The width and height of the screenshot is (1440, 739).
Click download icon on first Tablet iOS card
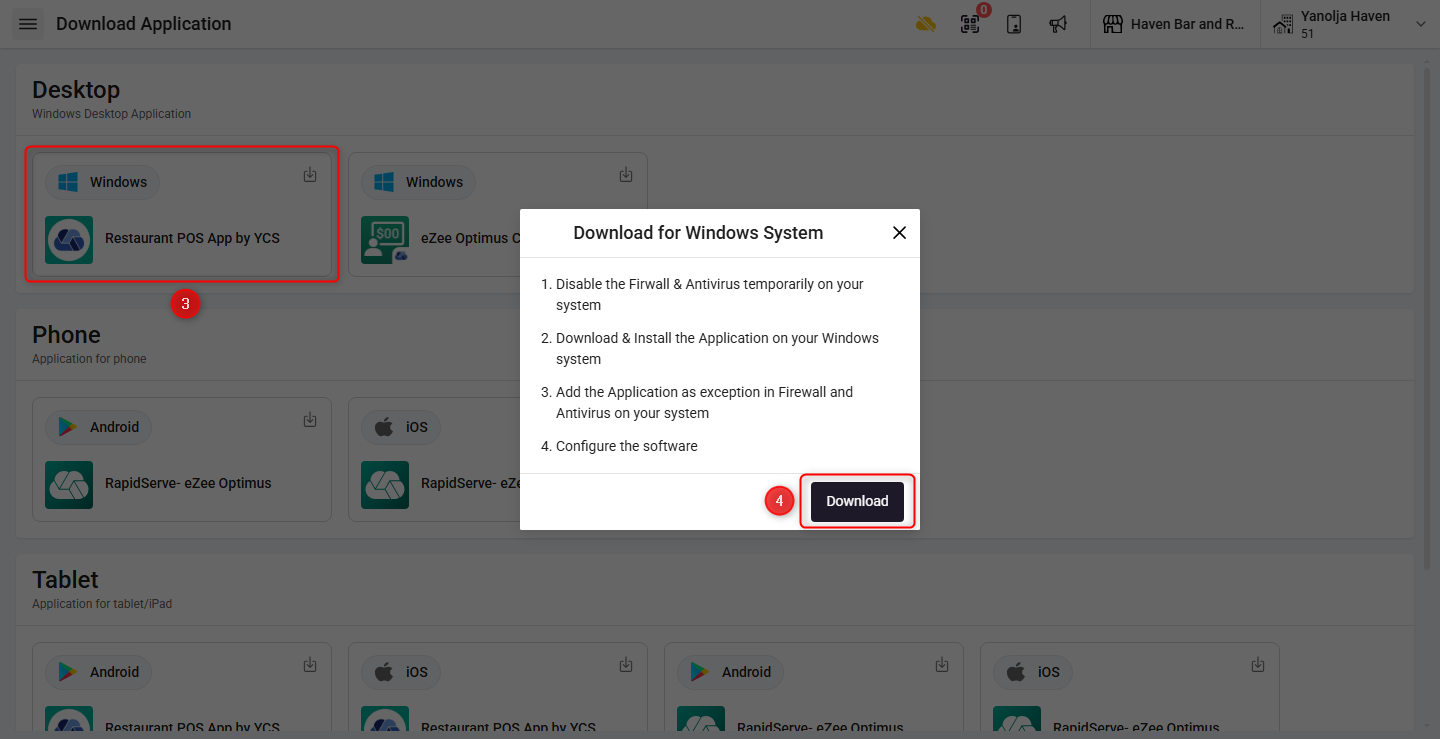626,665
